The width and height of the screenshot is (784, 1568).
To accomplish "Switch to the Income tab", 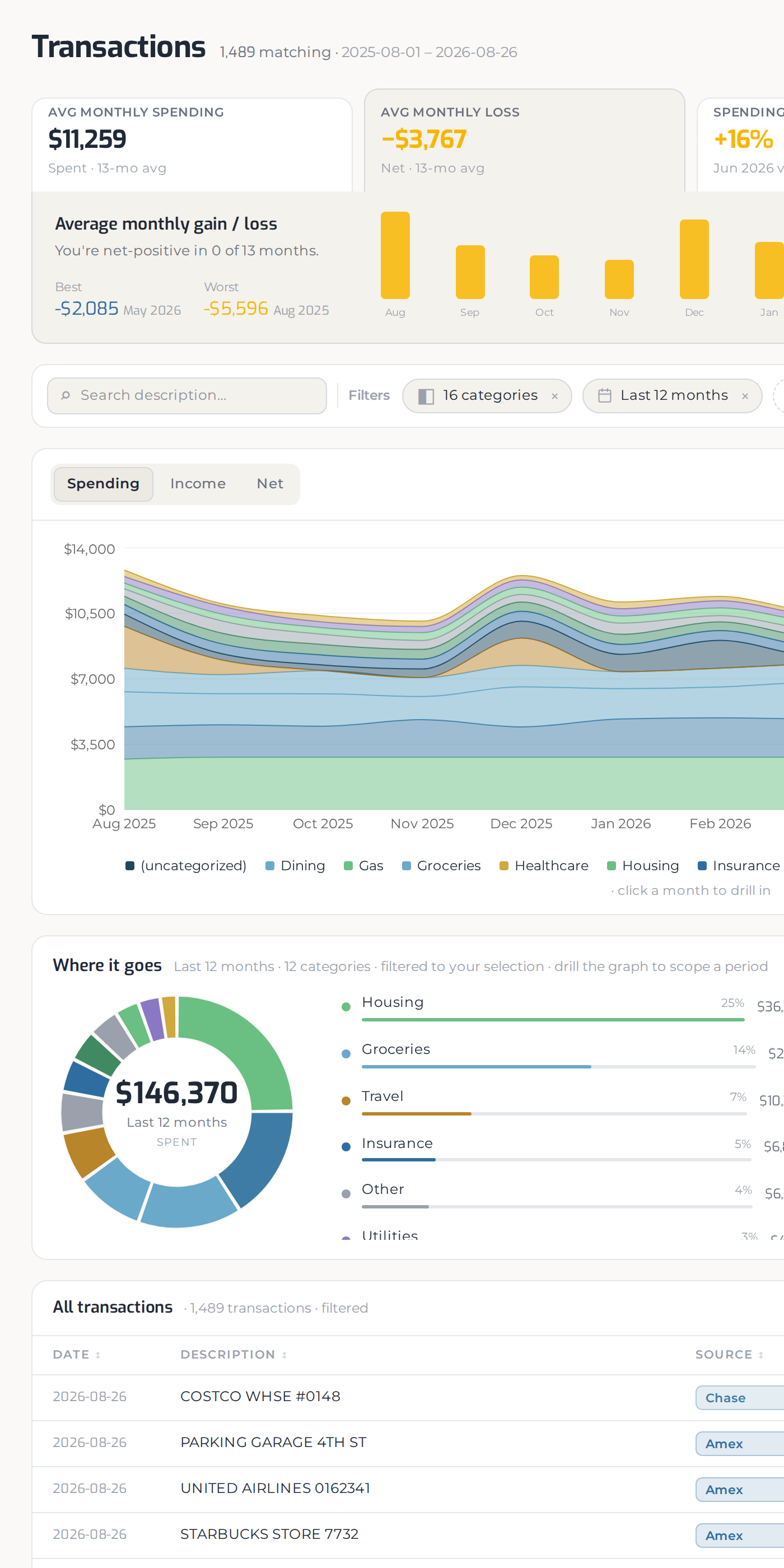I will click(x=198, y=484).
